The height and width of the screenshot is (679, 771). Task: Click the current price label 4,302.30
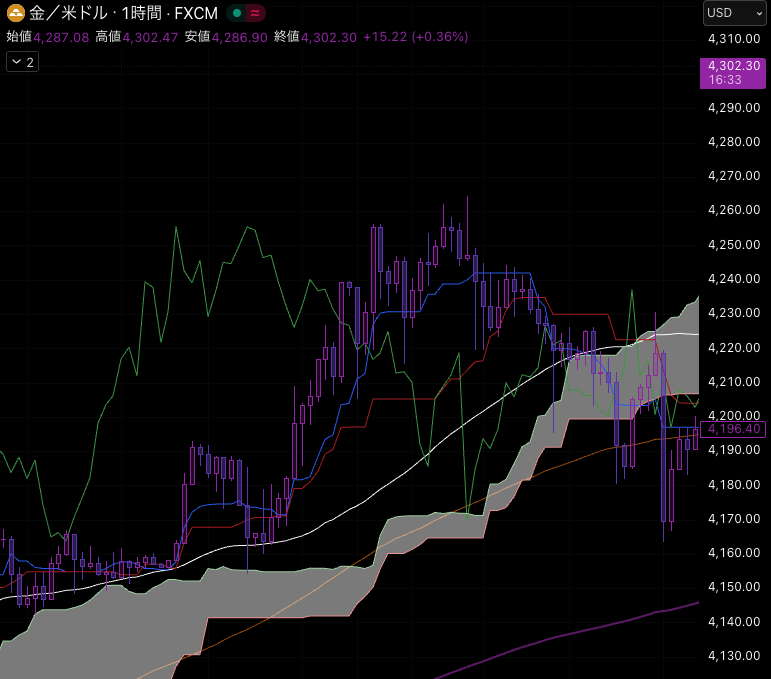coord(734,66)
